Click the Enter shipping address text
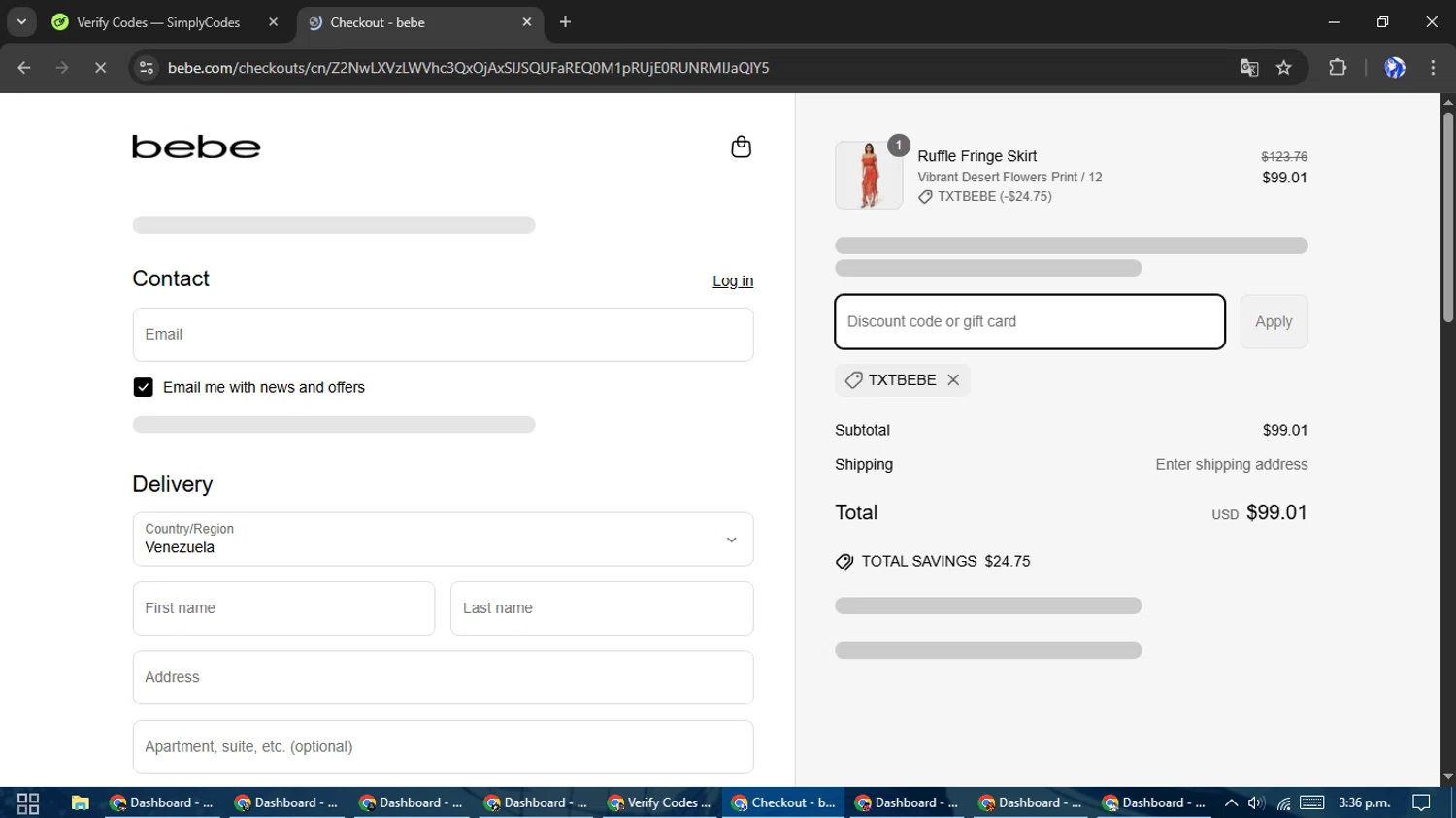 (x=1232, y=465)
